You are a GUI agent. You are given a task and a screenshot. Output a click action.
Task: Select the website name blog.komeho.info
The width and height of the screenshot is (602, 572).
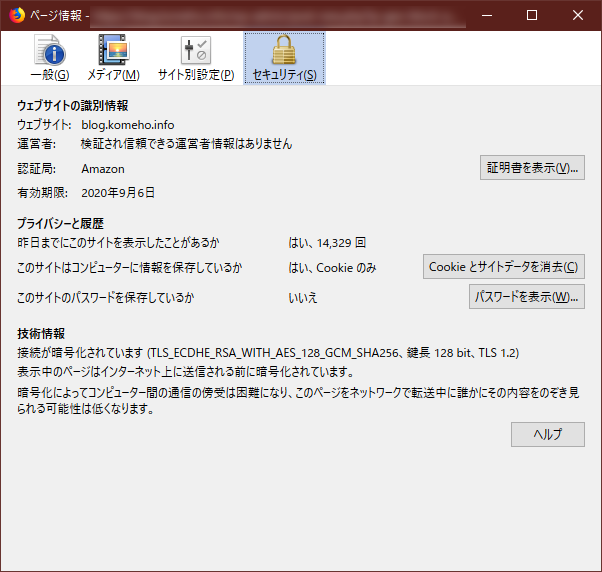[x=127, y=125]
